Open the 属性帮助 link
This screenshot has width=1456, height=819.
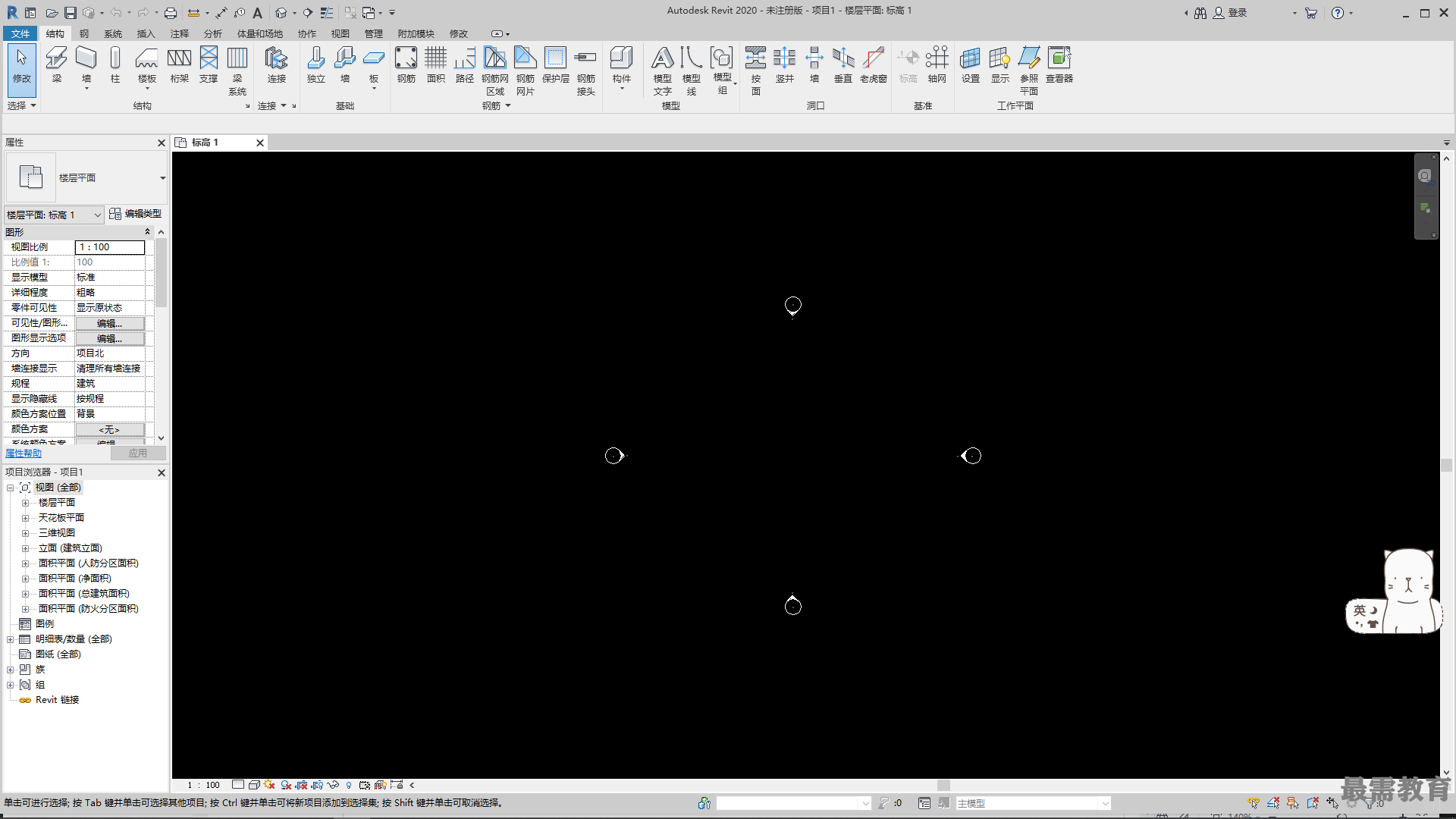click(x=24, y=453)
